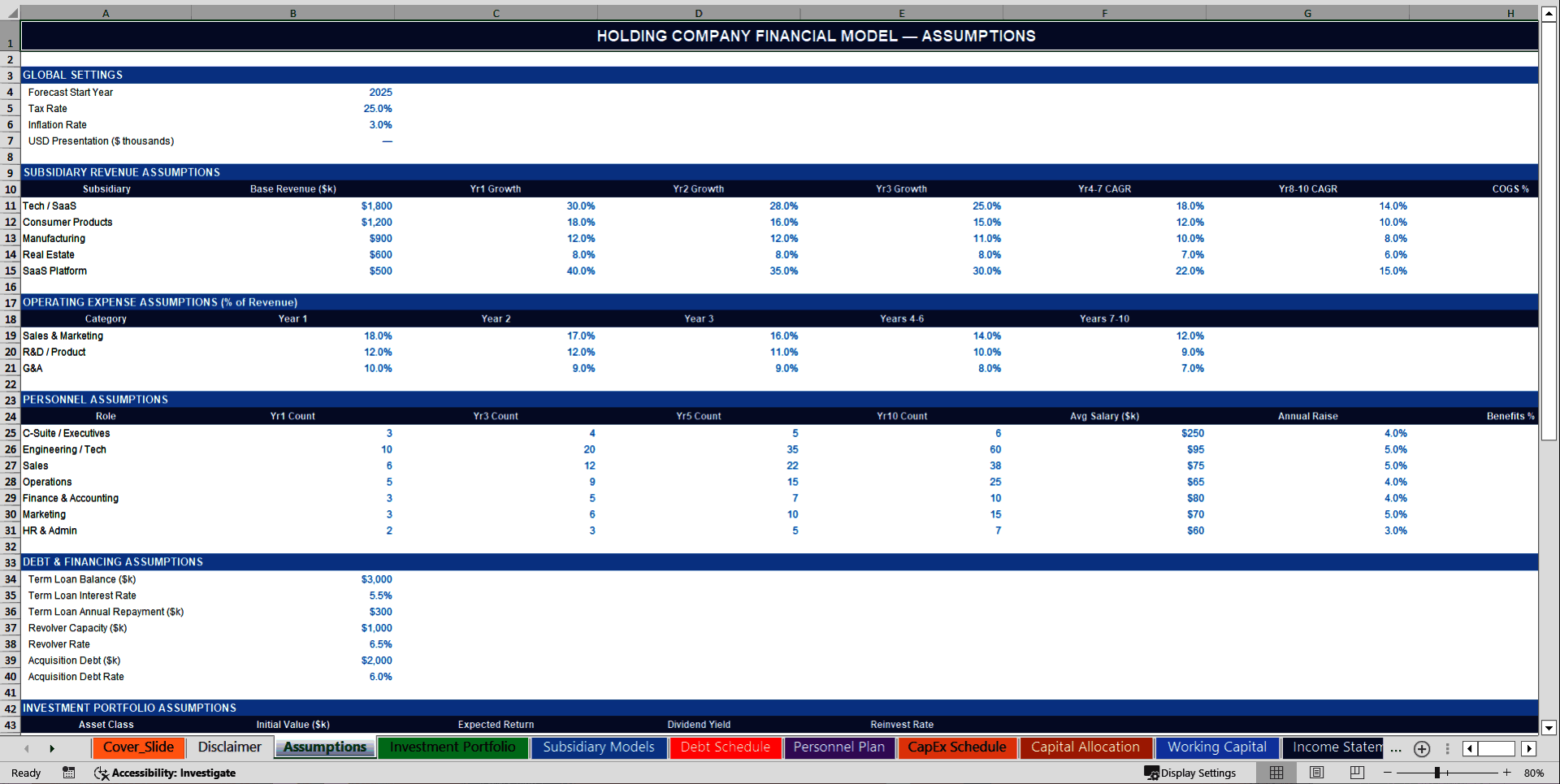Open the sheet options menu near the tabs

click(1447, 748)
